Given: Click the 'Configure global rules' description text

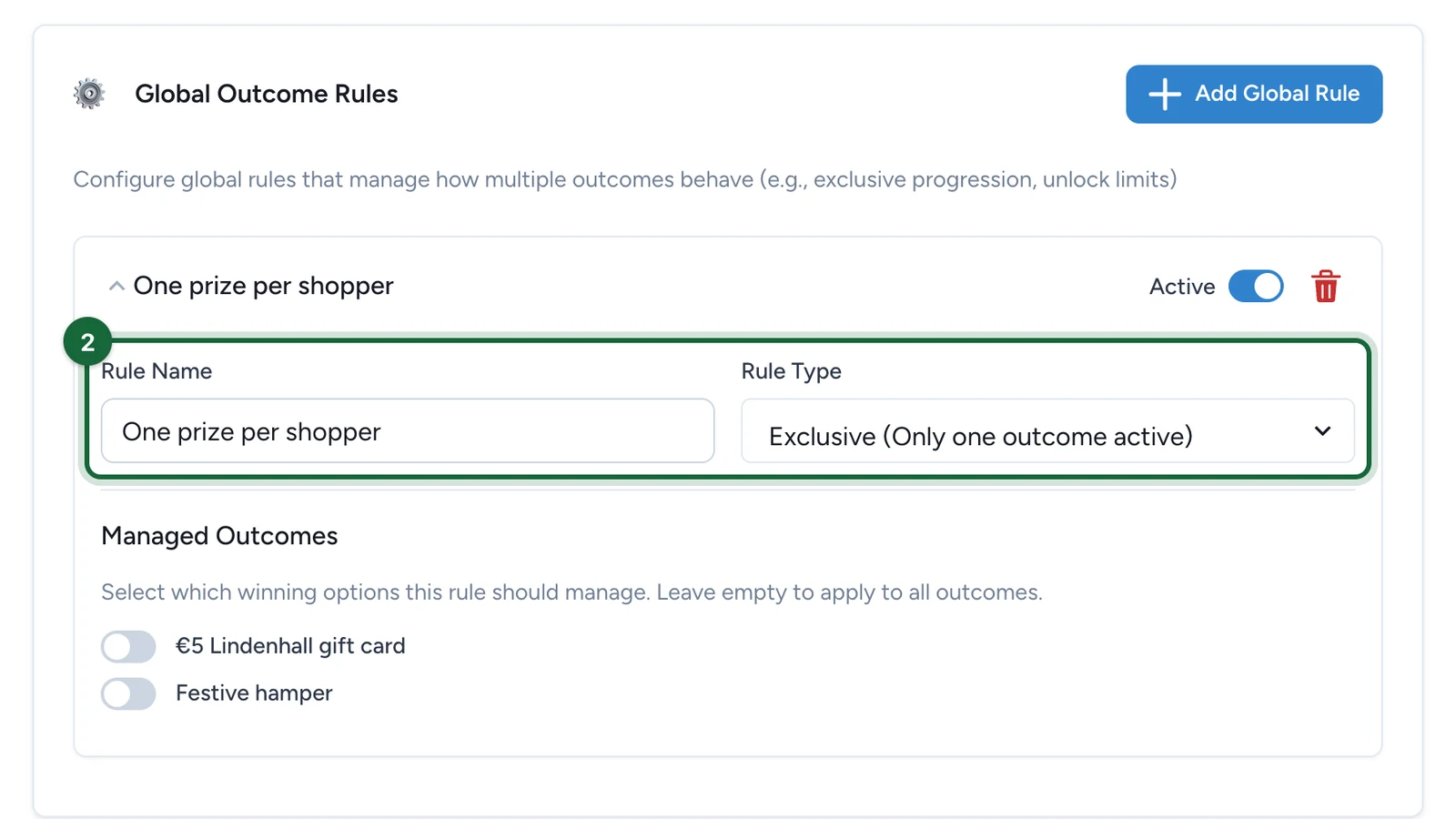Looking at the screenshot, I should click(x=625, y=179).
